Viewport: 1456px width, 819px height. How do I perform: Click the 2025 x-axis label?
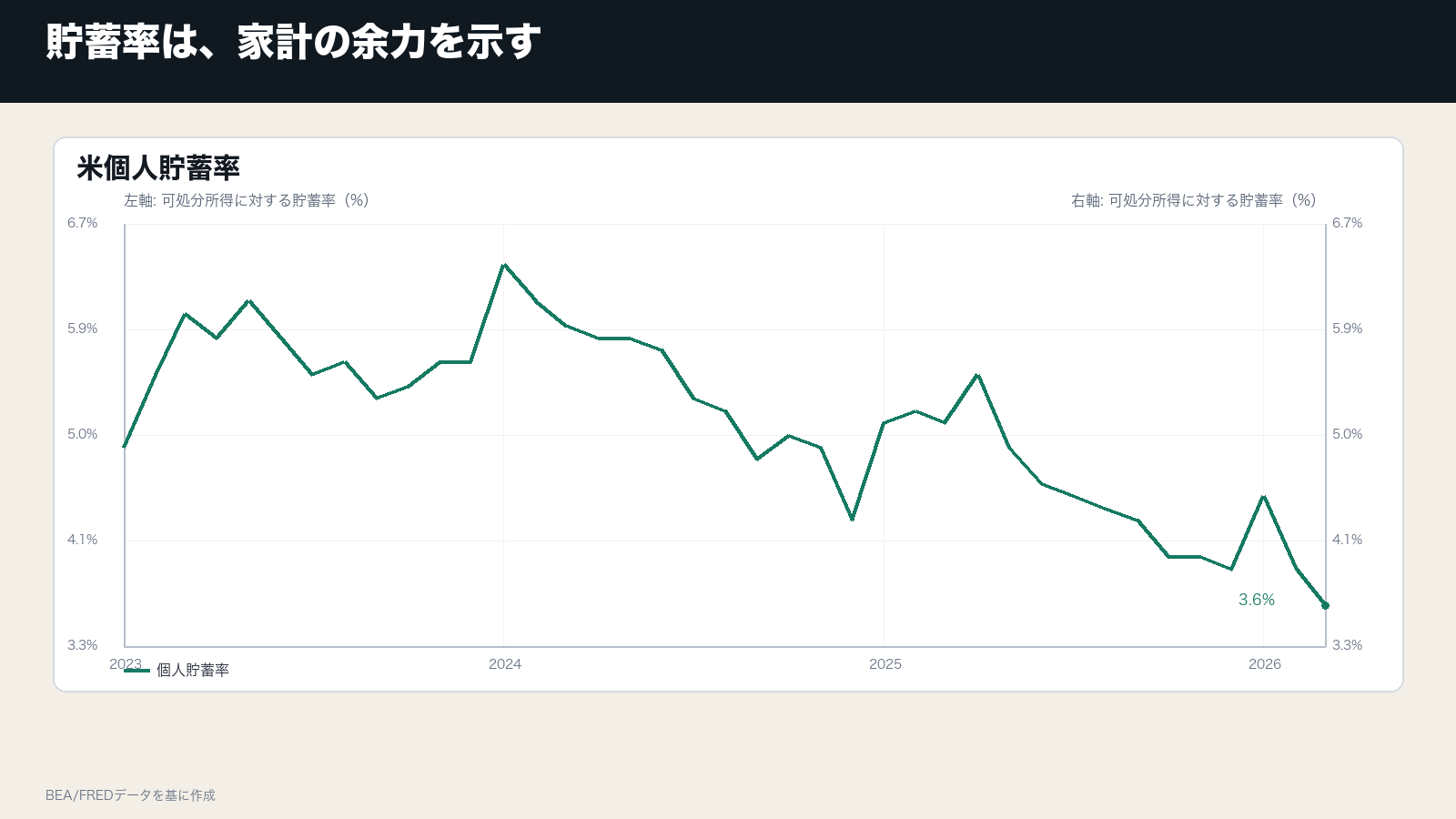(885, 664)
